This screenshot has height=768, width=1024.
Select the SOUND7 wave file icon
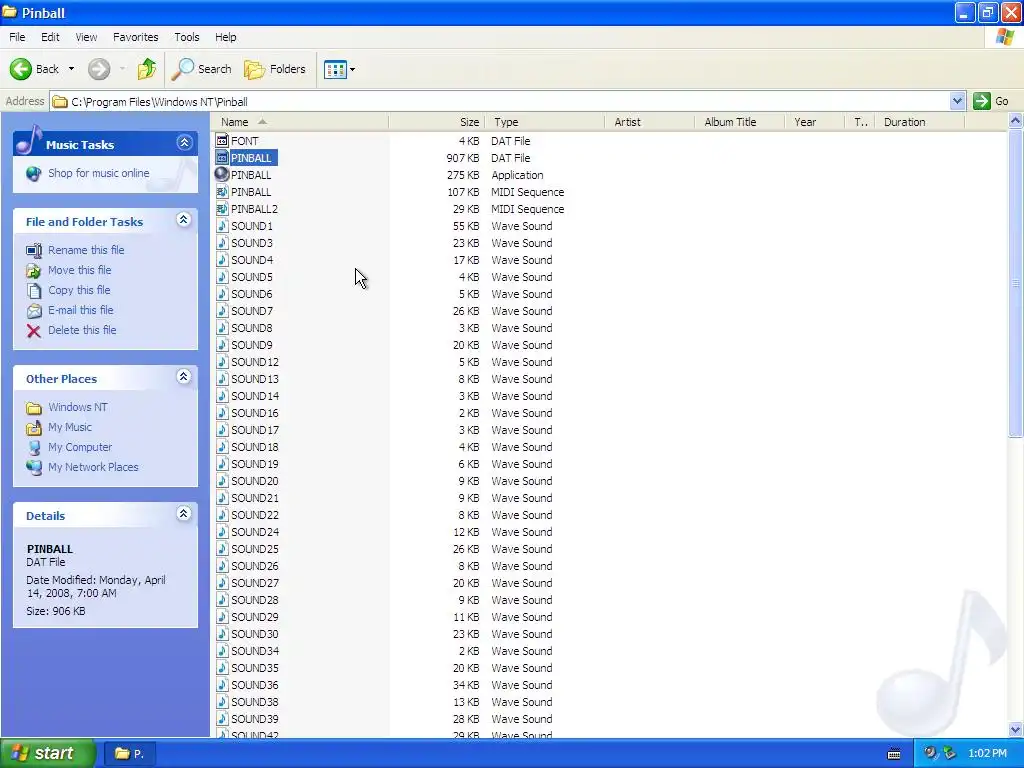click(222, 310)
